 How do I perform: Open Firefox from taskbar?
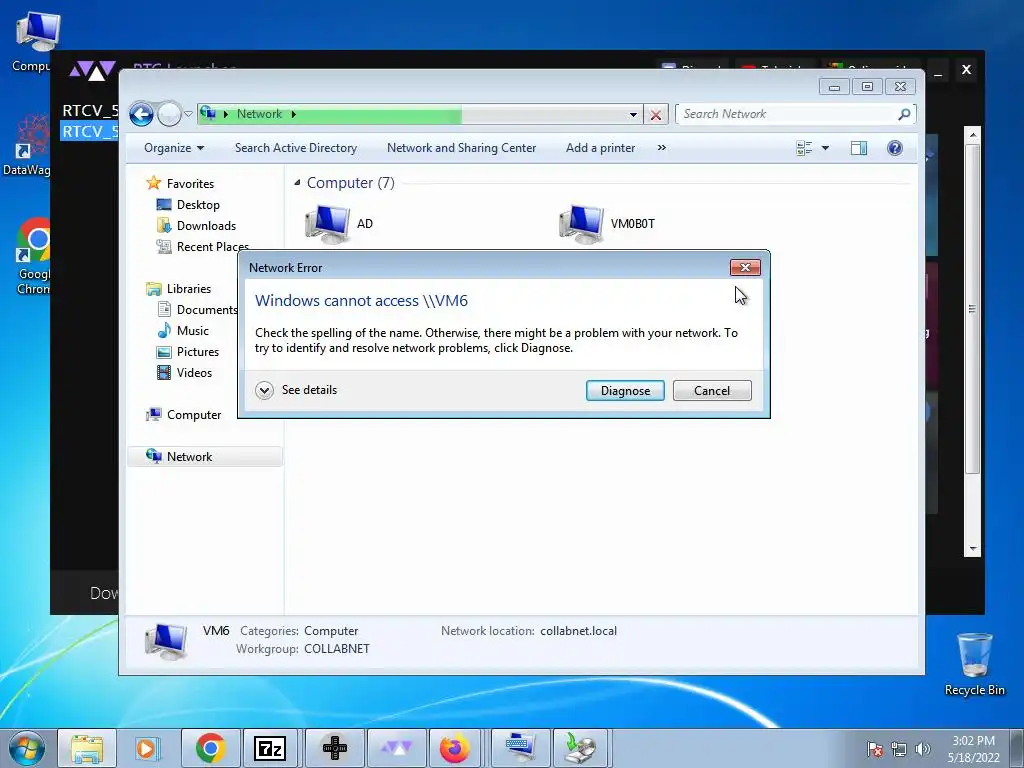click(x=455, y=748)
